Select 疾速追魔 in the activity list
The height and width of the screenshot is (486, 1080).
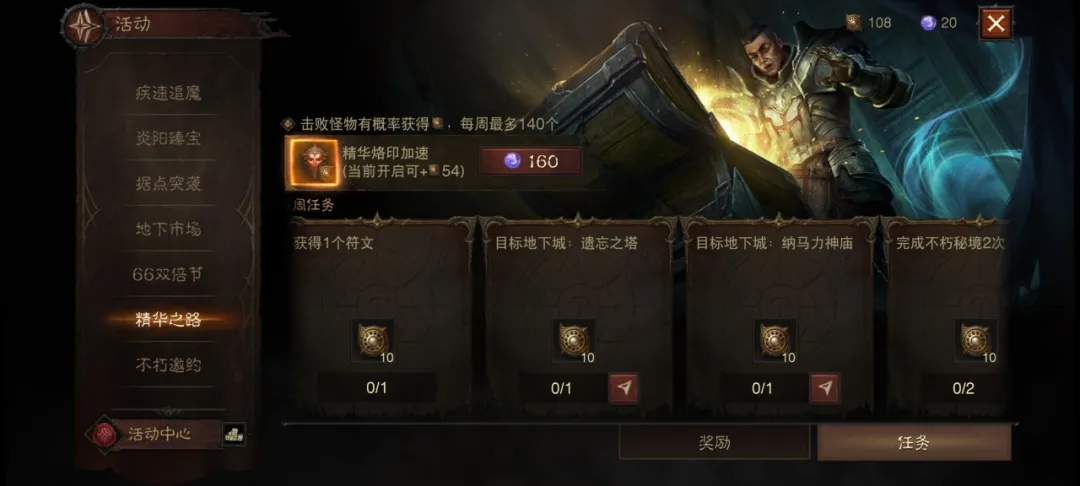169,93
